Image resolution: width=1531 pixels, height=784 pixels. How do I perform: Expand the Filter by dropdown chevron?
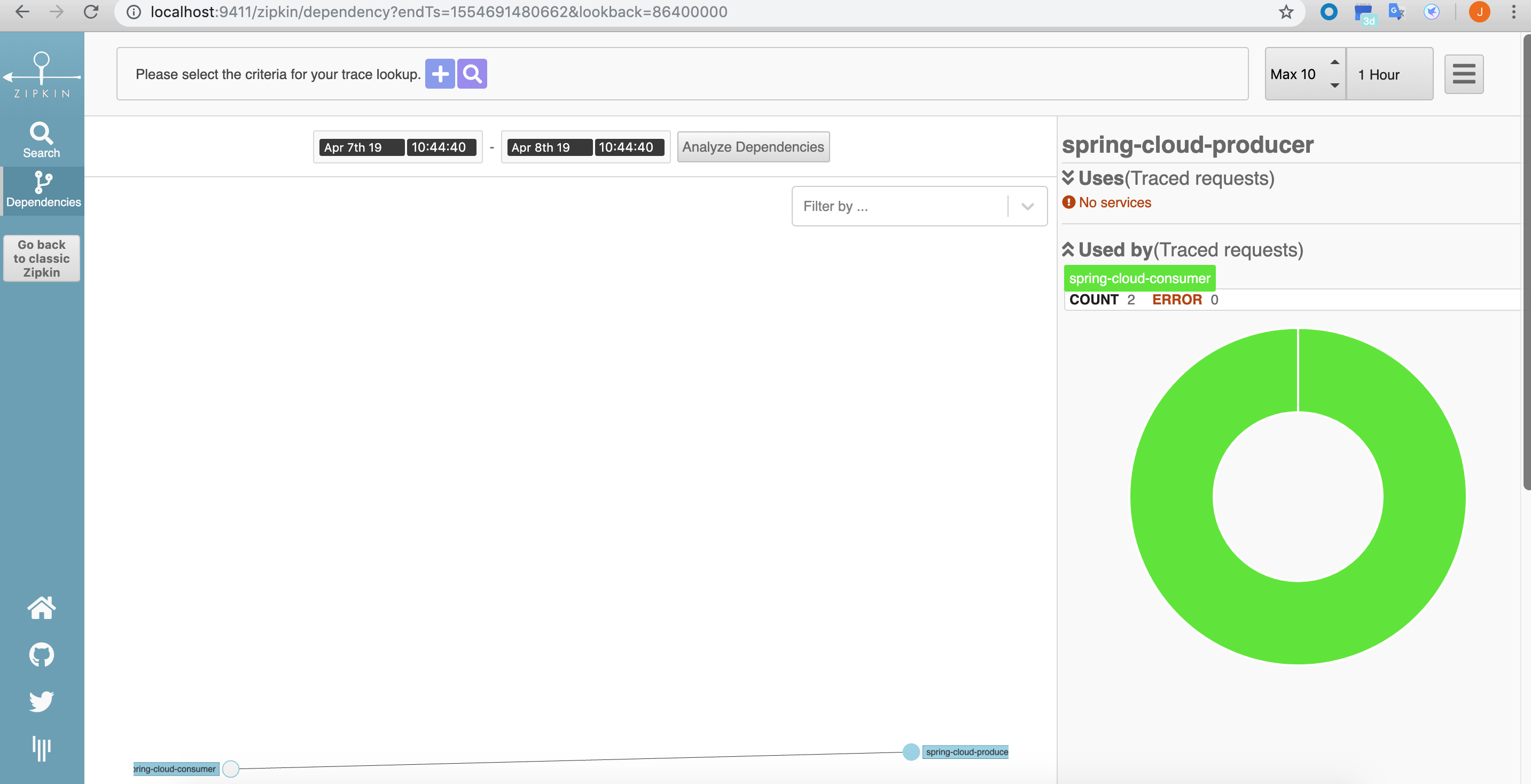coord(1028,206)
